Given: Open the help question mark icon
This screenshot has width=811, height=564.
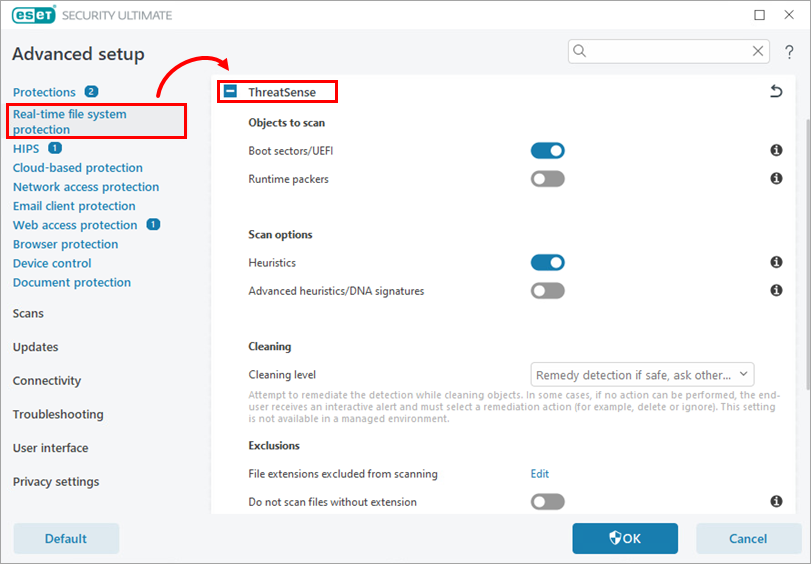Looking at the screenshot, I should (789, 52).
